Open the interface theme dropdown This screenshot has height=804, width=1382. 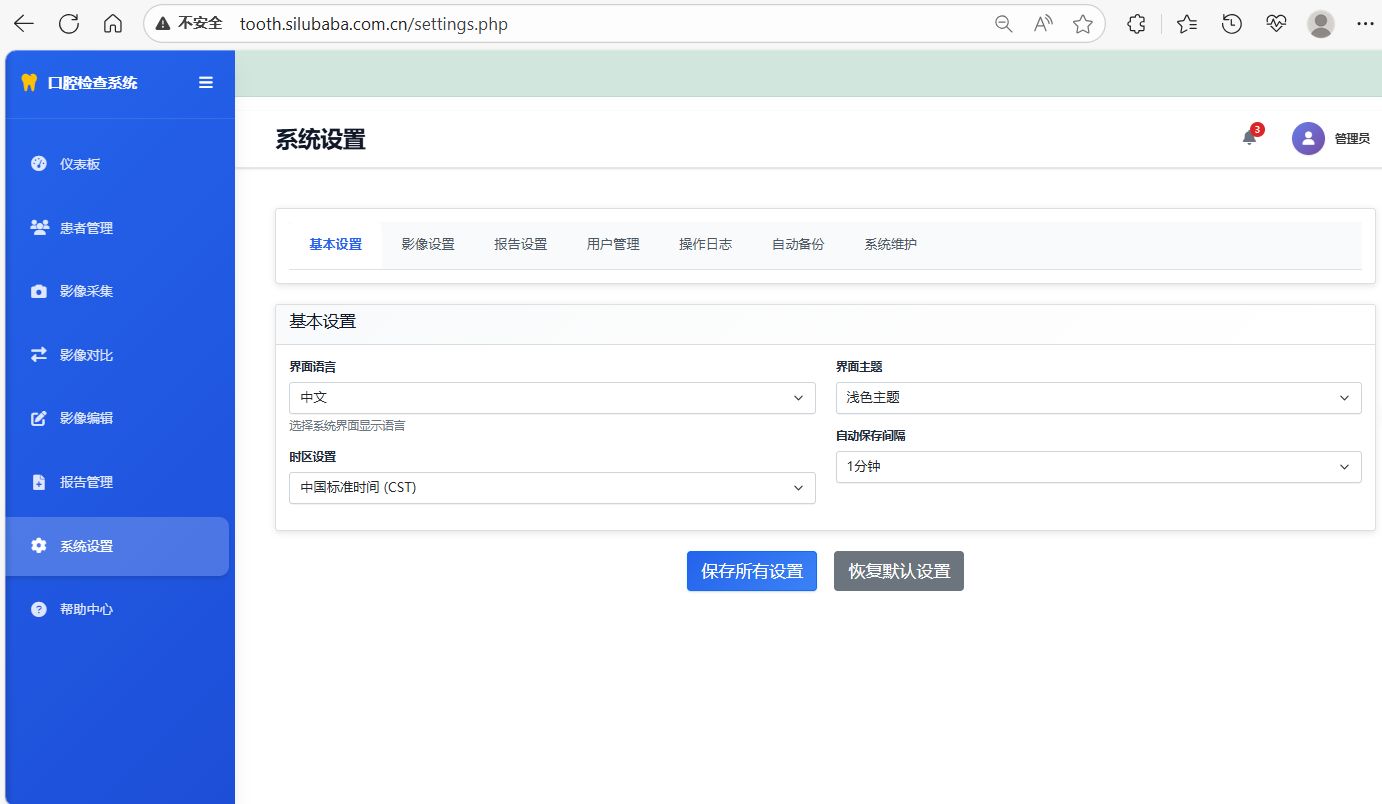[1098, 398]
